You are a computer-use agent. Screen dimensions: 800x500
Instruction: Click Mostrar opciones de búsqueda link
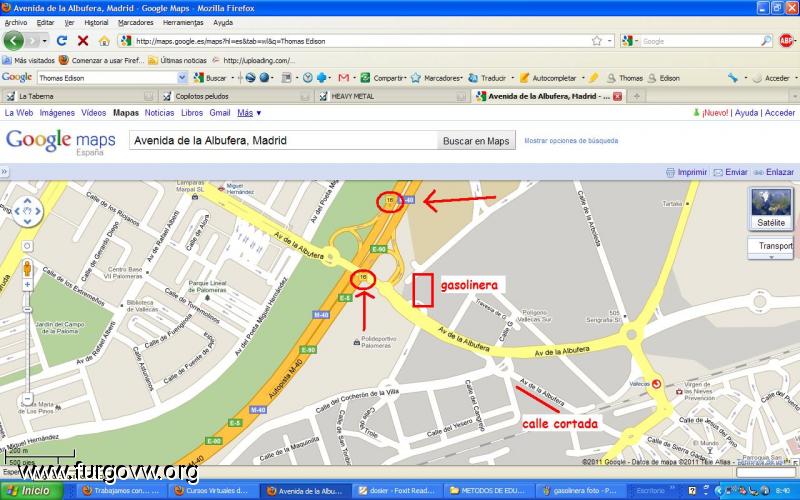coord(571,140)
